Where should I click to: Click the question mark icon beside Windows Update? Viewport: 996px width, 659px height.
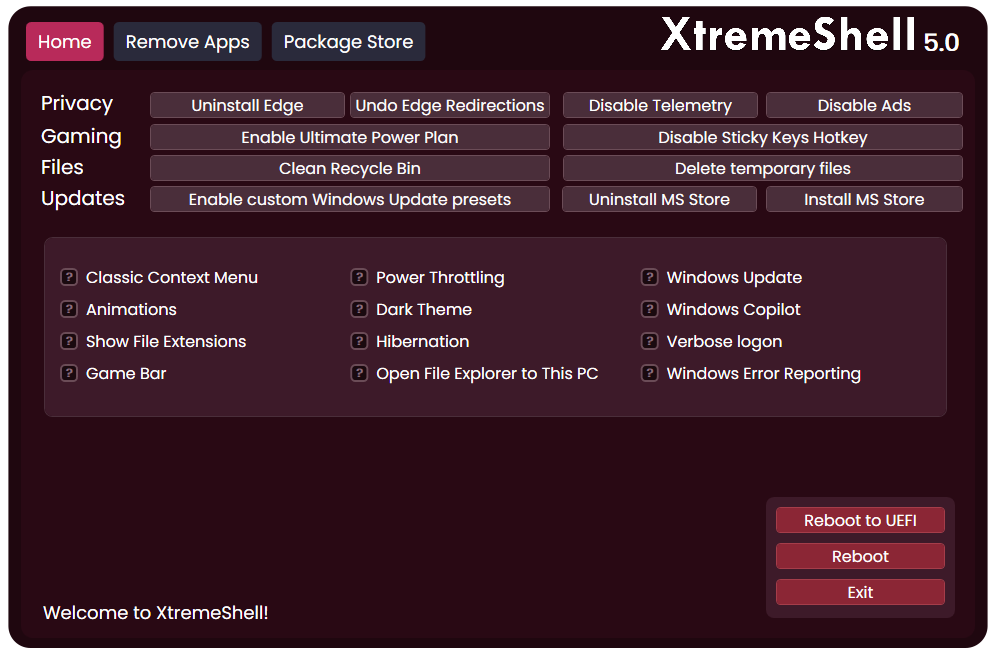tap(649, 277)
